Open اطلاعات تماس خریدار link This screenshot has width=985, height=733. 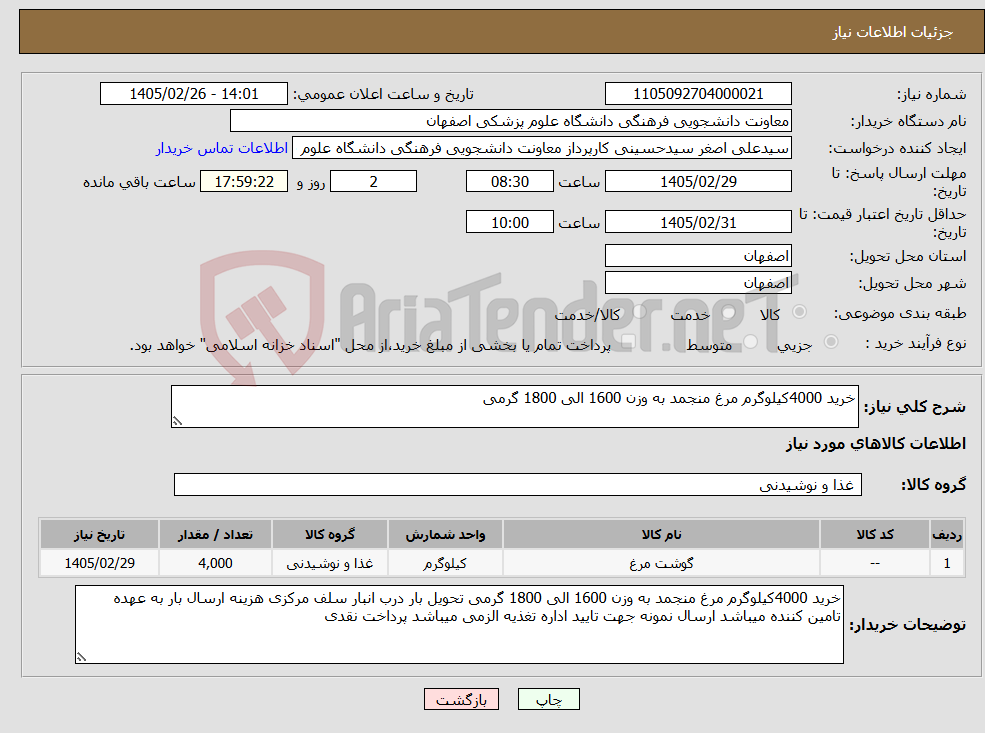point(222,148)
